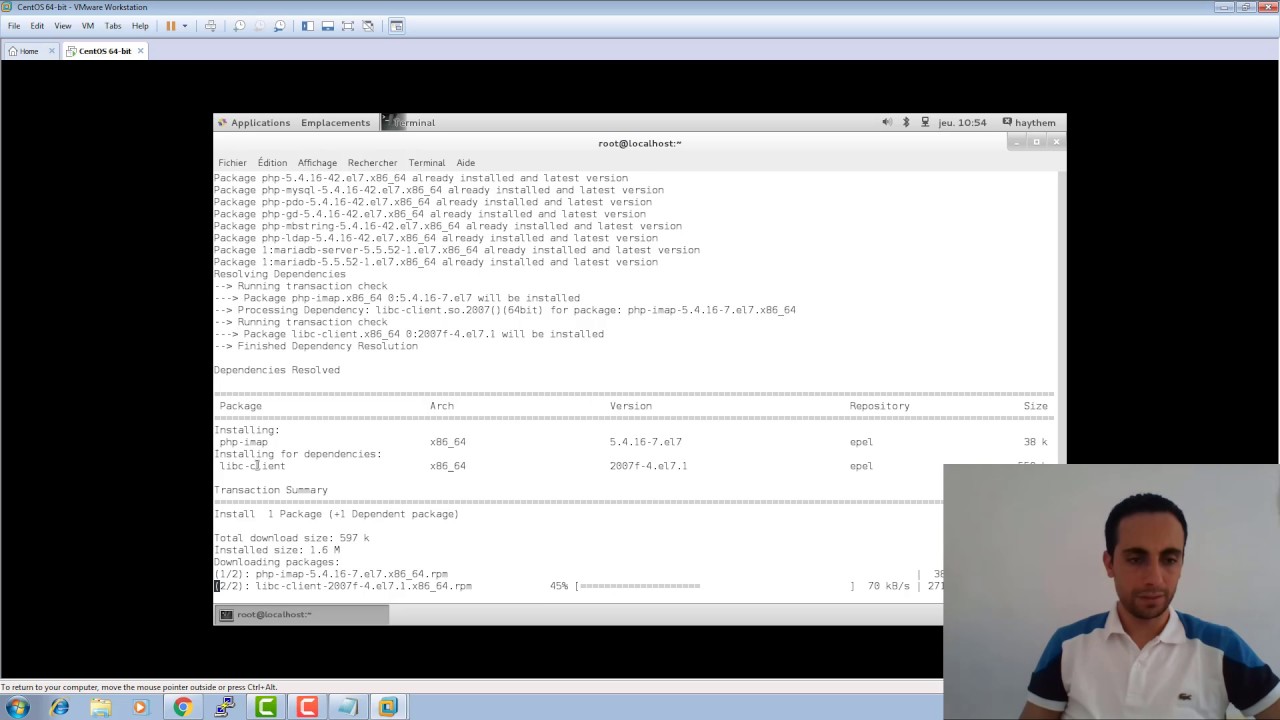Open the VMware Help menu

pos(140,26)
